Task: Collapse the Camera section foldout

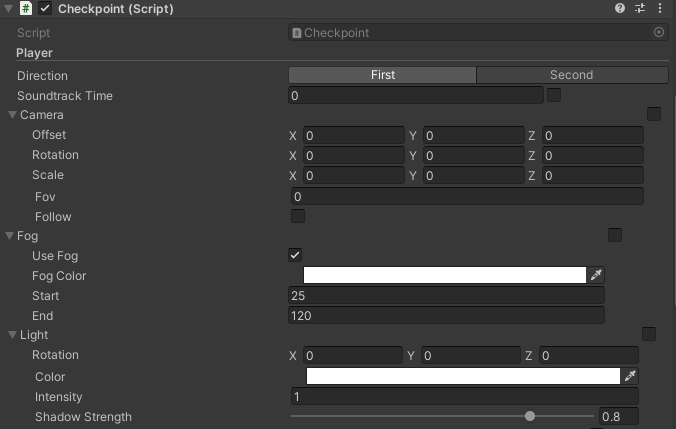Action: (12, 115)
